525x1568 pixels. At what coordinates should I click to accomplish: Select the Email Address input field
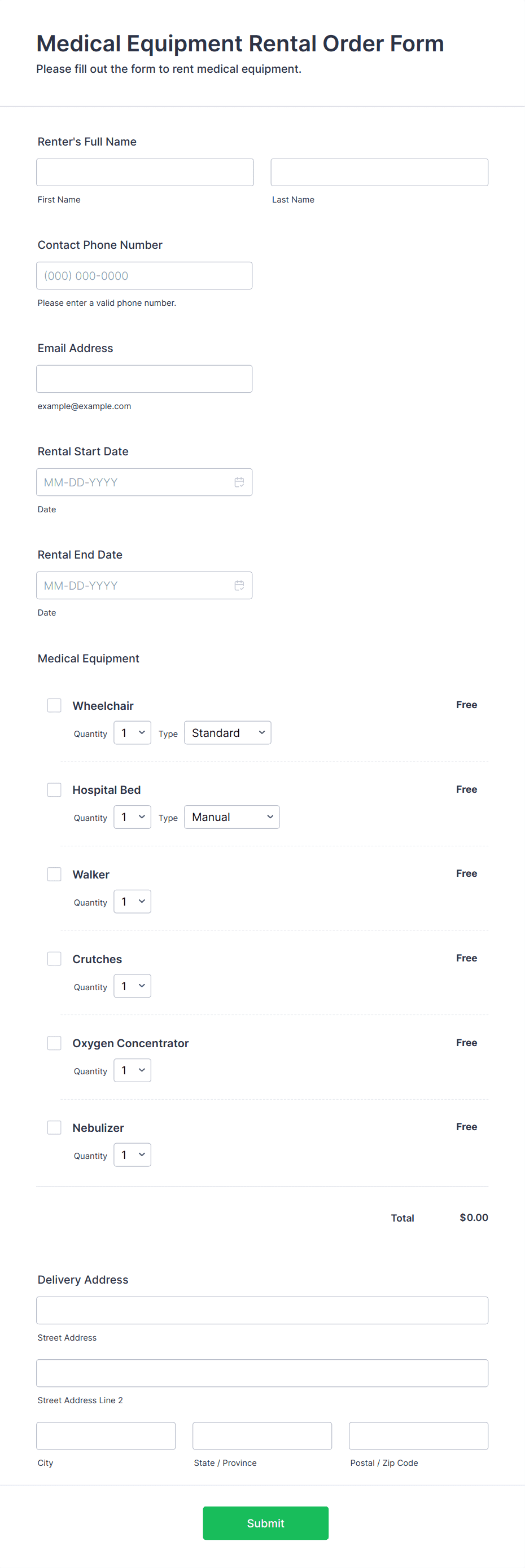coord(145,379)
